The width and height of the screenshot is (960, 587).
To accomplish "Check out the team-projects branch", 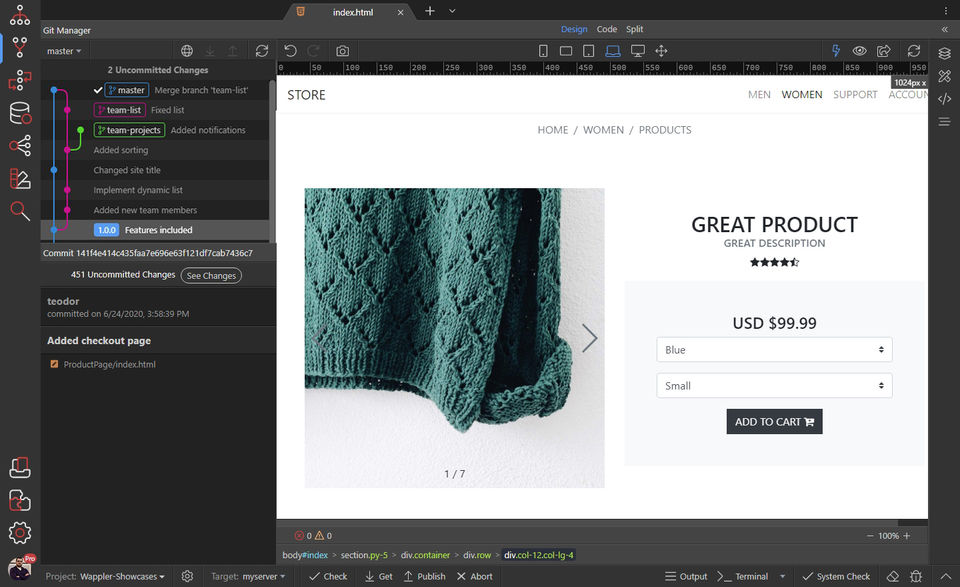I will coord(129,130).
